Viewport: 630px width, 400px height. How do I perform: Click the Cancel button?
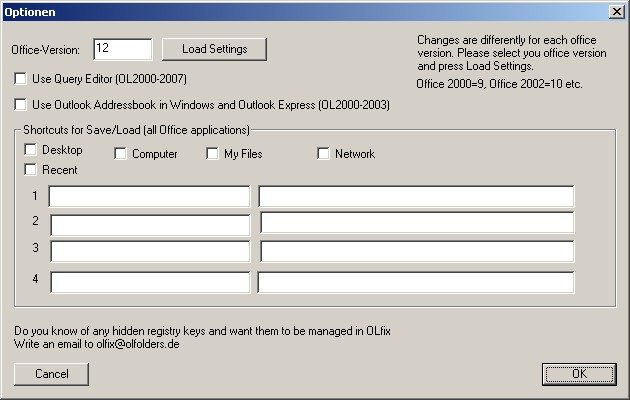click(x=51, y=374)
